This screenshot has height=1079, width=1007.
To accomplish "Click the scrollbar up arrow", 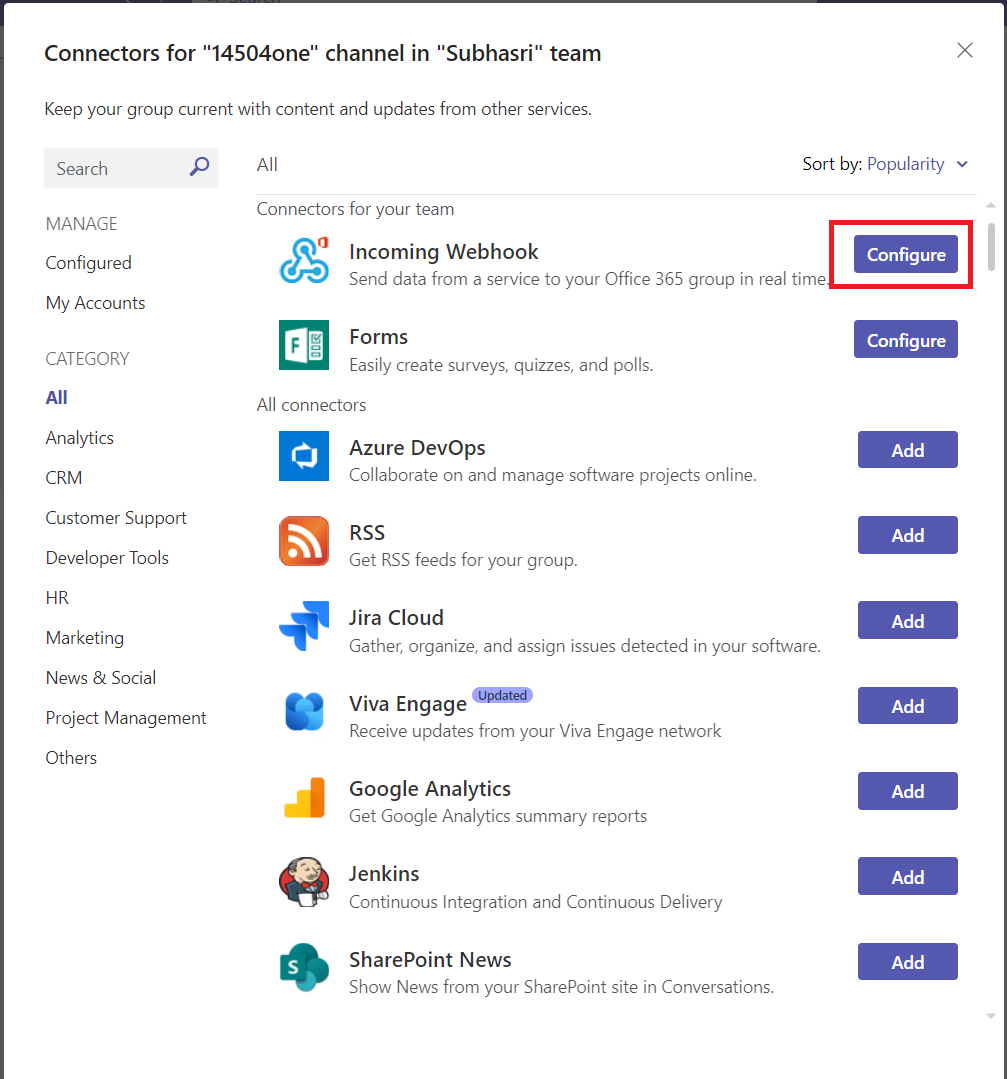I will pyautogui.click(x=990, y=205).
